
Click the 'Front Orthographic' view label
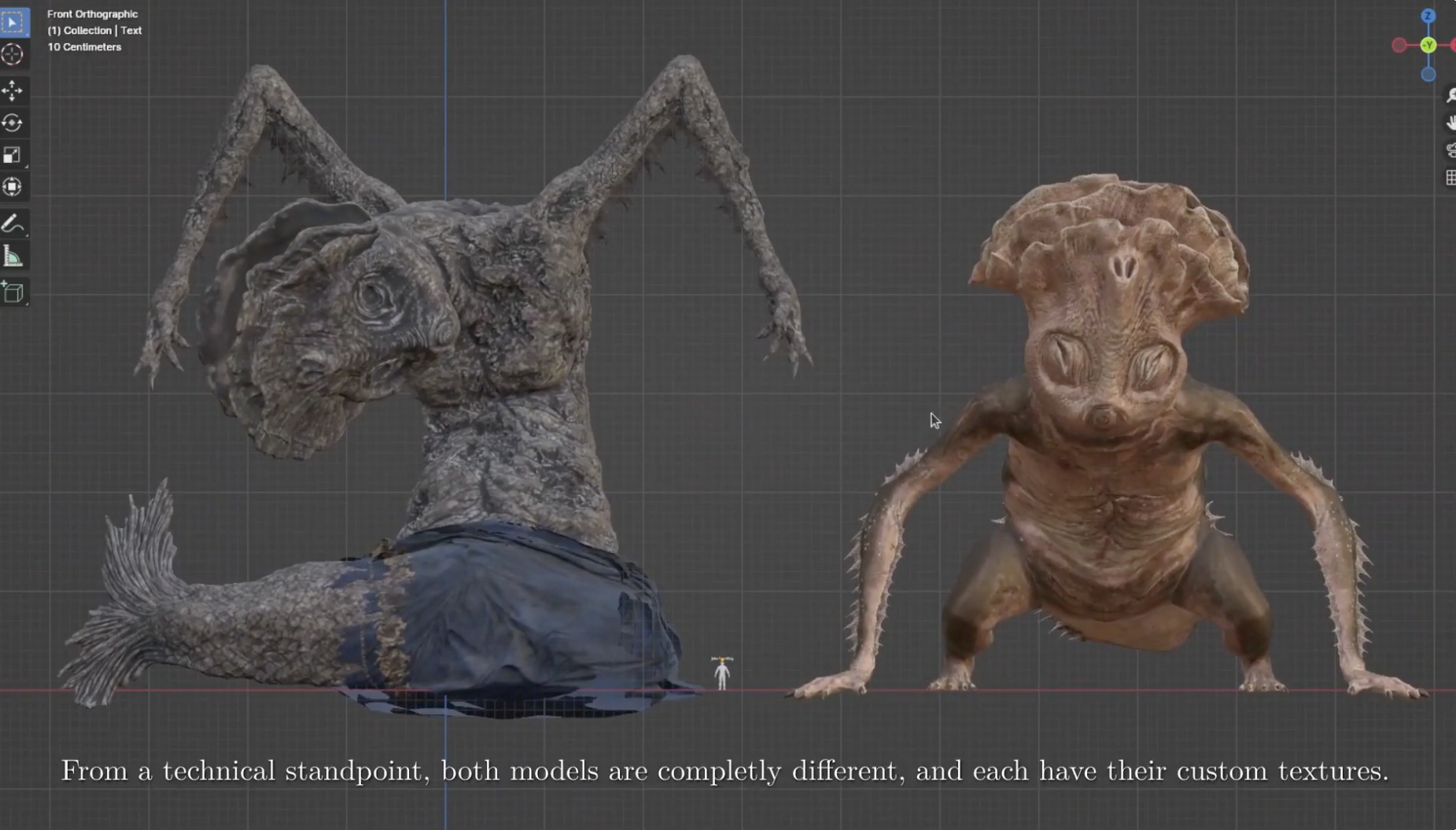[92, 14]
